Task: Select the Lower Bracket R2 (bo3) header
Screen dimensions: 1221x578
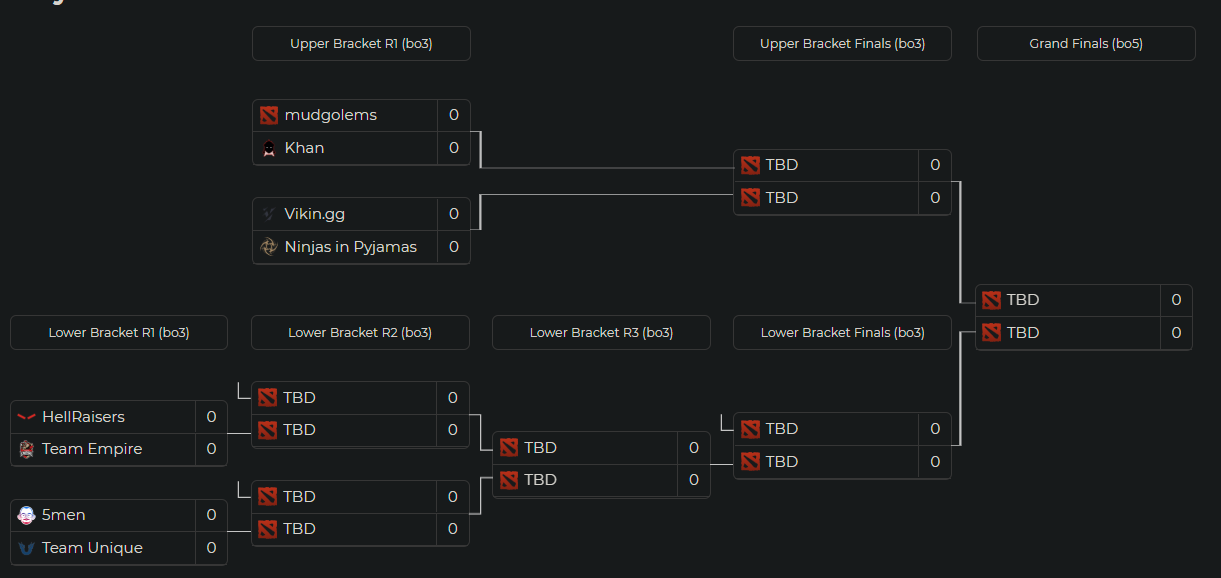Action: click(x=360, y=333)
